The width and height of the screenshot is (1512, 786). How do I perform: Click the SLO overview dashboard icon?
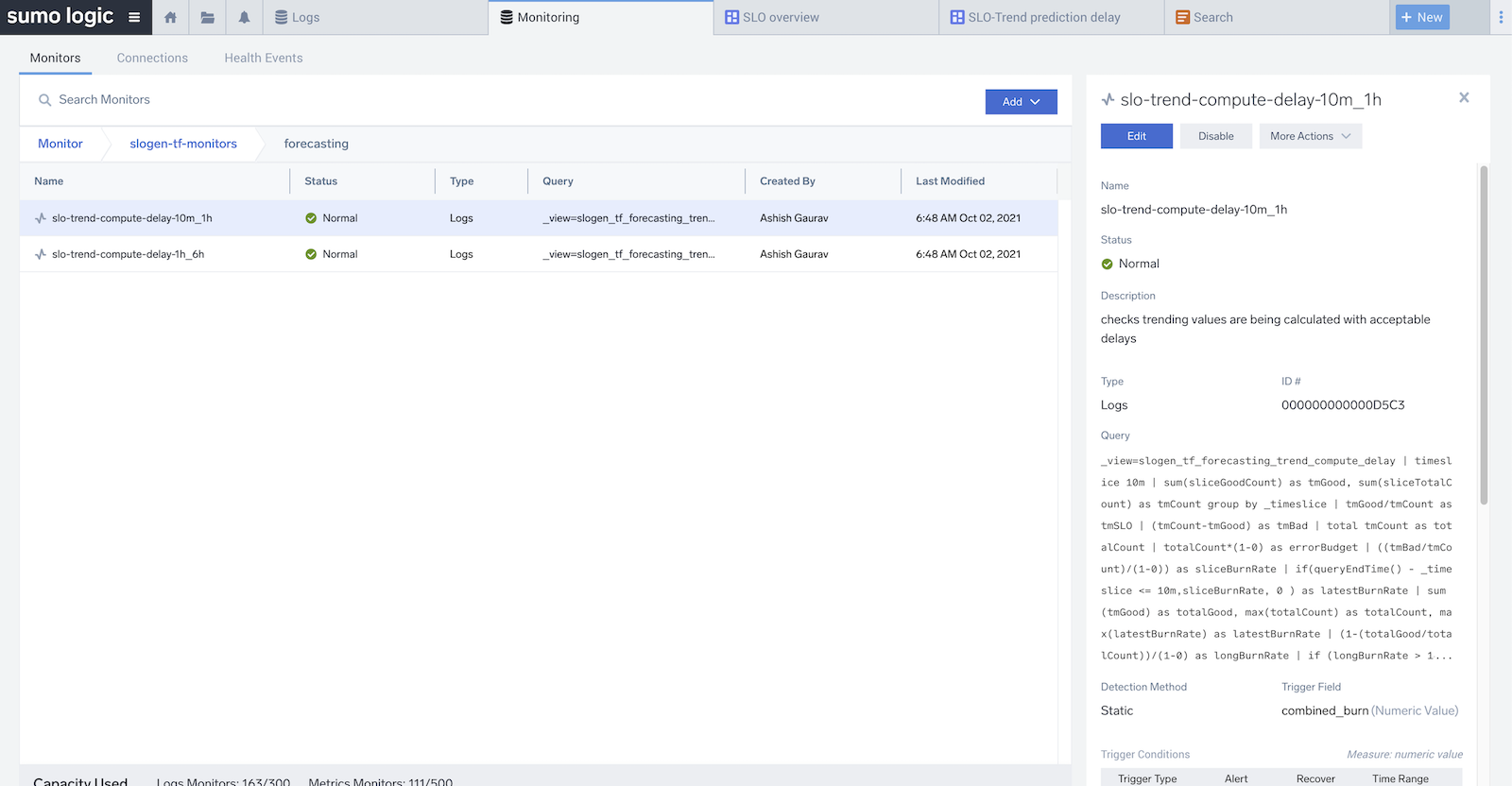pos(731,17)
